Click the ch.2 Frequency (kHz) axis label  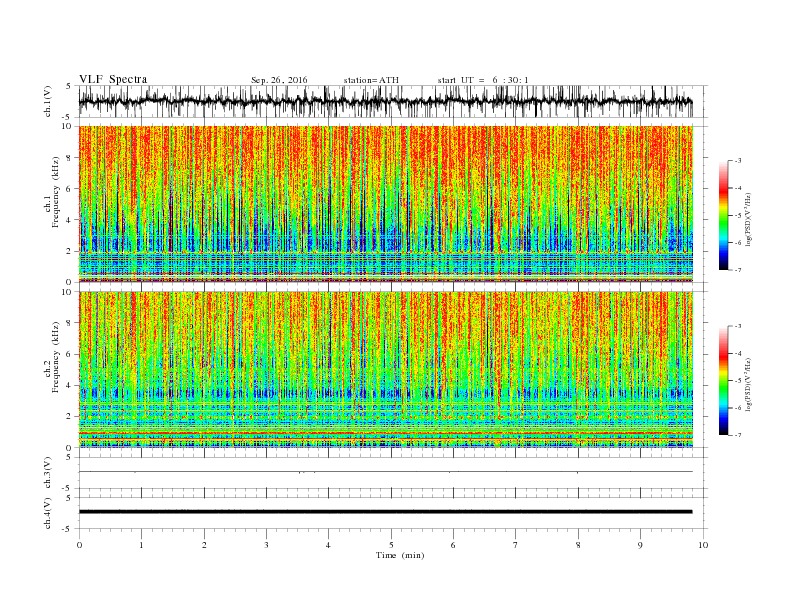52,356
